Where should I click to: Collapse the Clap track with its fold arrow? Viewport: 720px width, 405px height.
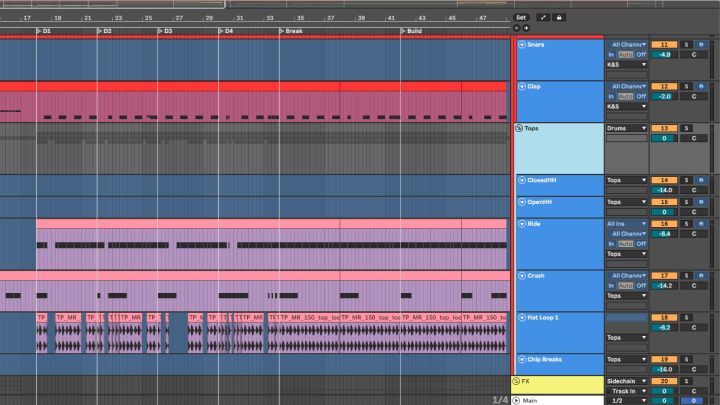click(x=522, y=86)
